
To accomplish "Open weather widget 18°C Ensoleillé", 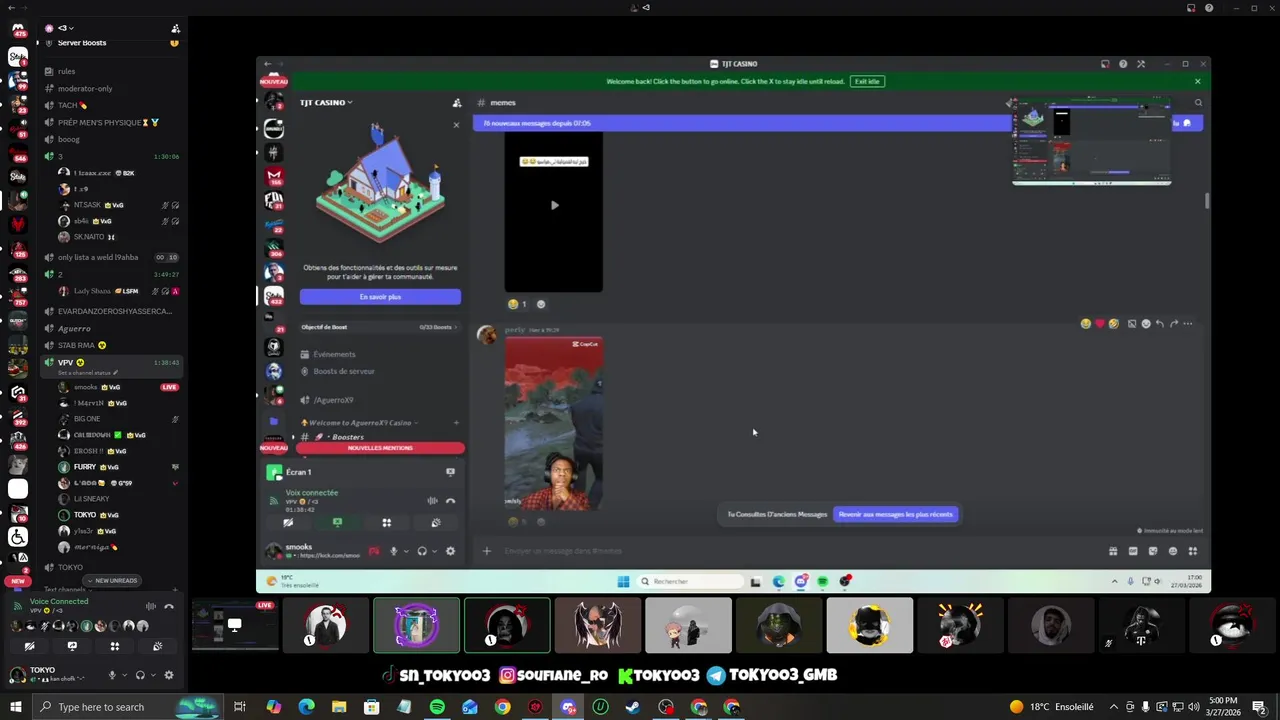I will click(1052, 707).
